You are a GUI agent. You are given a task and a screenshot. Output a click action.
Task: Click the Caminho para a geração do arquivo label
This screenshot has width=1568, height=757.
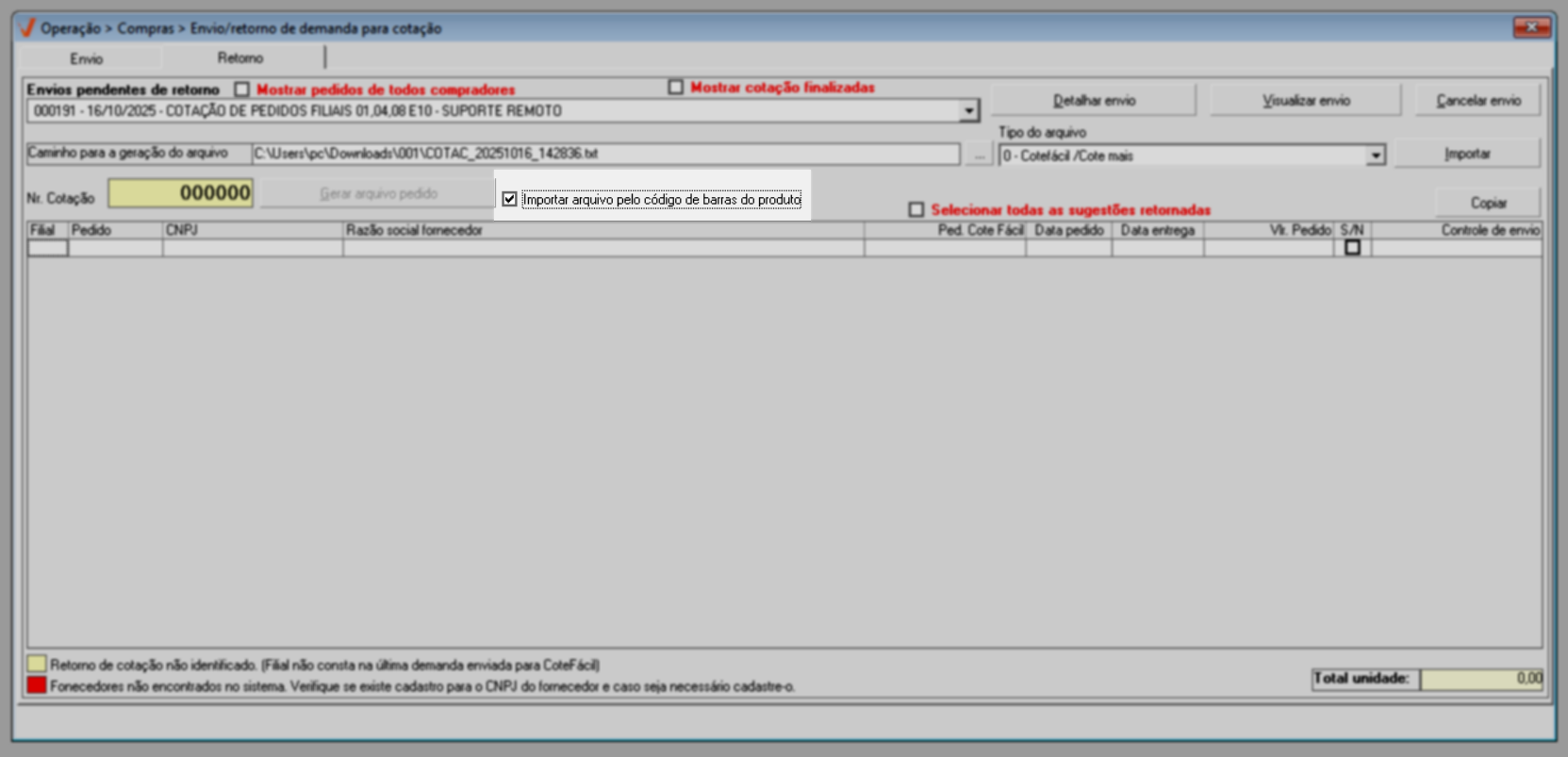[x=128, y=153]
